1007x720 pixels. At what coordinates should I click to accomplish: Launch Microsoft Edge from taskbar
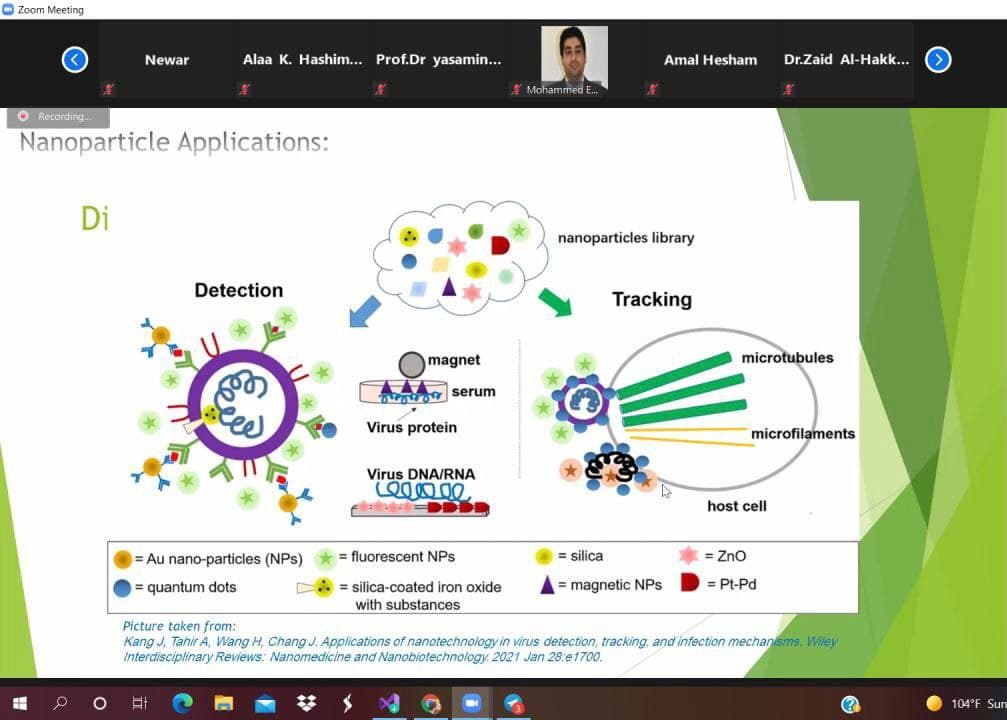point(182,704)
